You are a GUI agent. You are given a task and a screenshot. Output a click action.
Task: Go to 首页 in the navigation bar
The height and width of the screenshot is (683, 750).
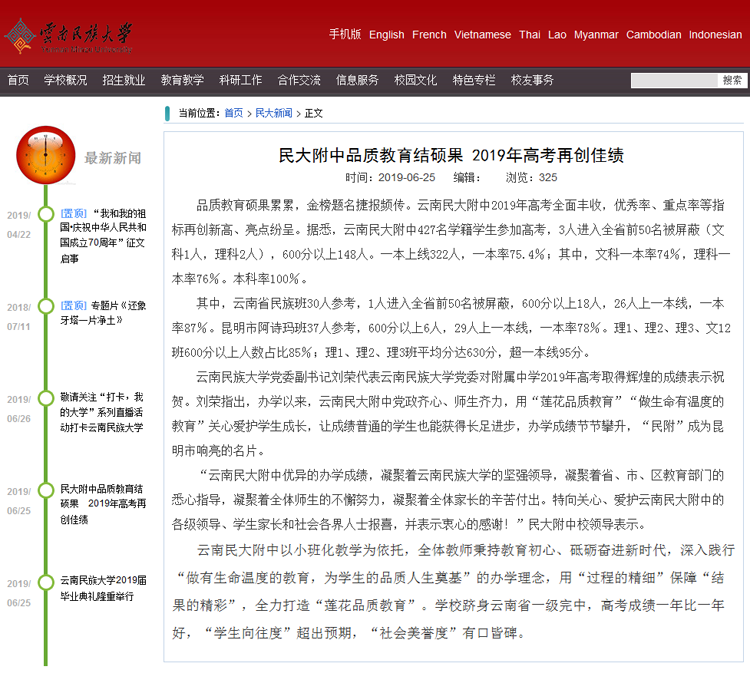click(18, 80)
